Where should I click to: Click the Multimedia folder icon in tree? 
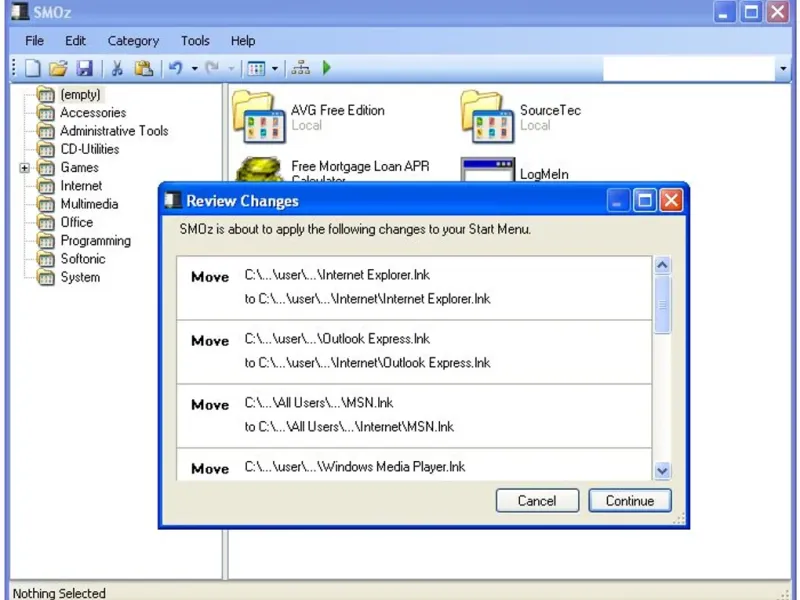point(46,205)
